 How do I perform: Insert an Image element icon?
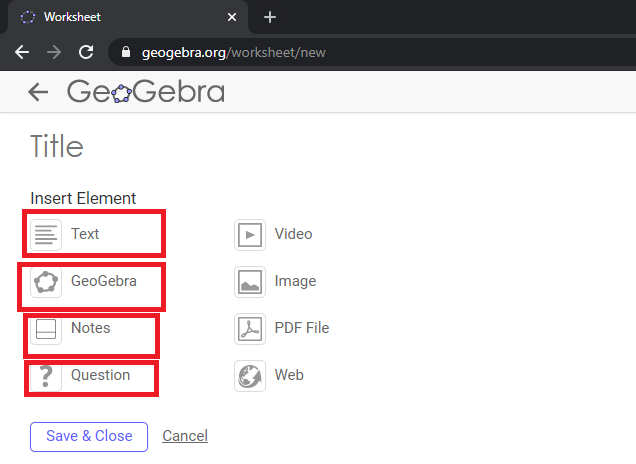pyautogui.click(x=250, y=282)
